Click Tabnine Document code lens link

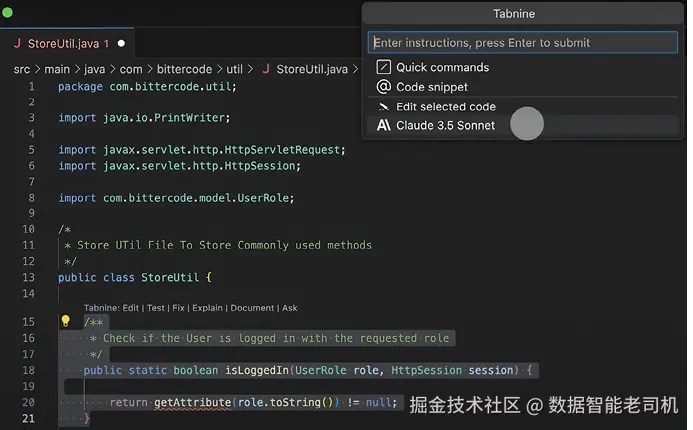(x=252, y=308)
